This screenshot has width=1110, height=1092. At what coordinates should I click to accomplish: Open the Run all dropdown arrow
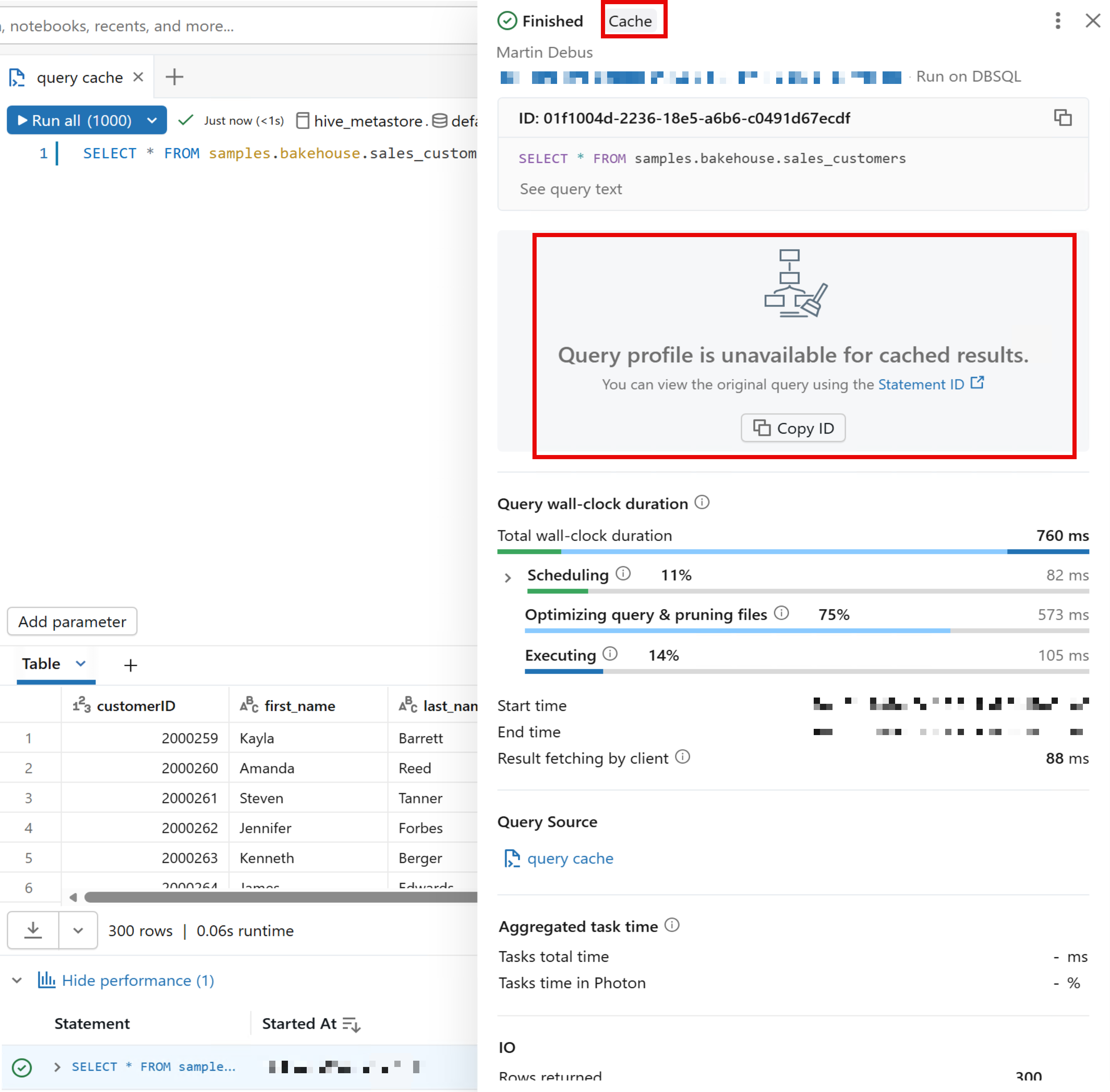coord(152,121)
